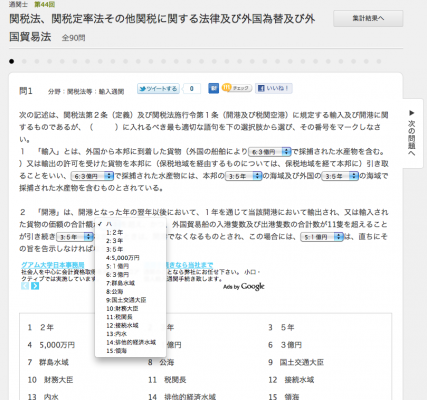Select 6:3億円 in the open dropdown list

click(131, 275)
